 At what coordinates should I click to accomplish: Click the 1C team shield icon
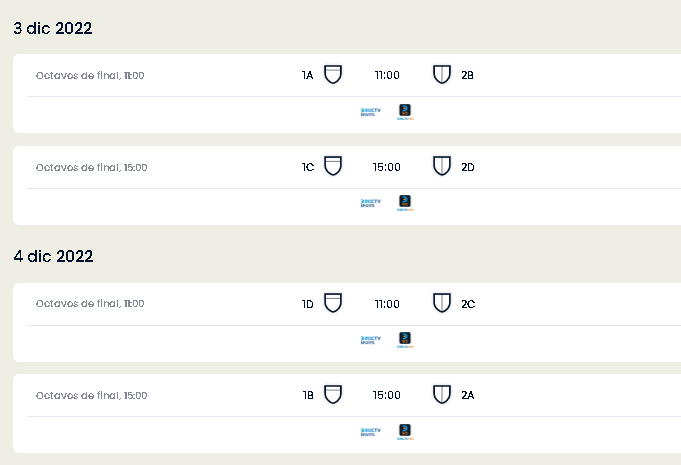[333, 166]
